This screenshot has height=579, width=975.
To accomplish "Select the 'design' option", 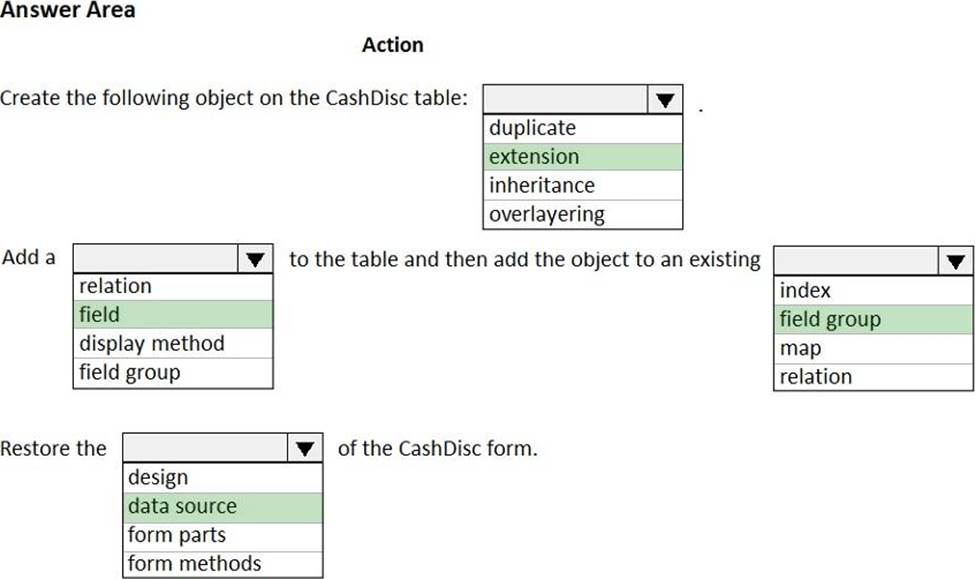I will coord(222,478).
